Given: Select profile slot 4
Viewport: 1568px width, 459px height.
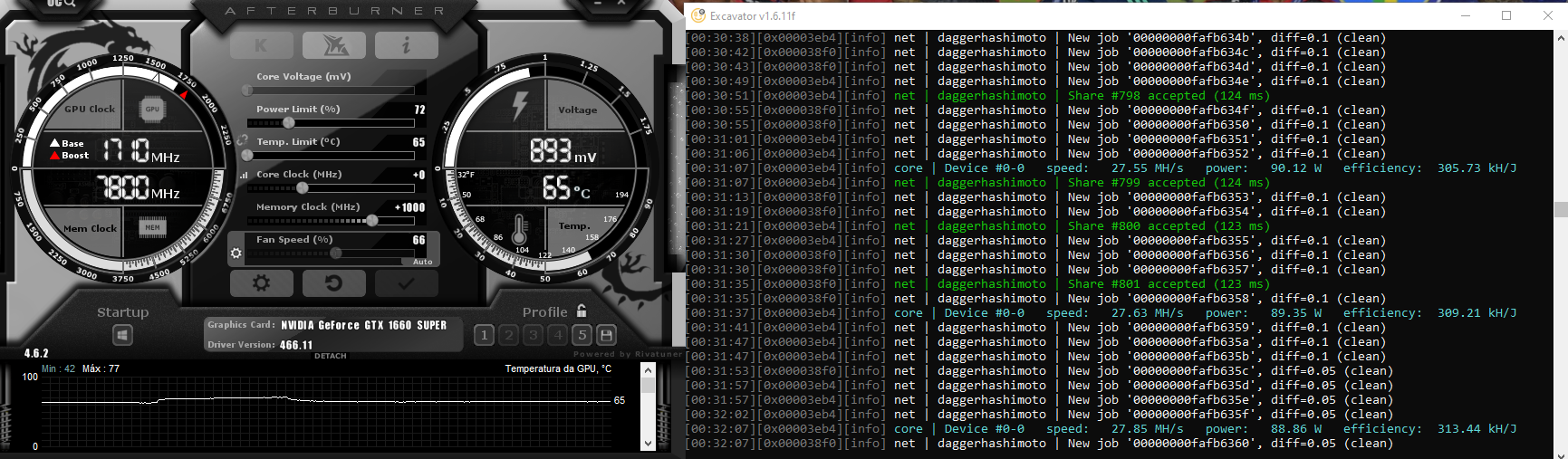Looking at the screenshot, I should click(x=557, y=335).
